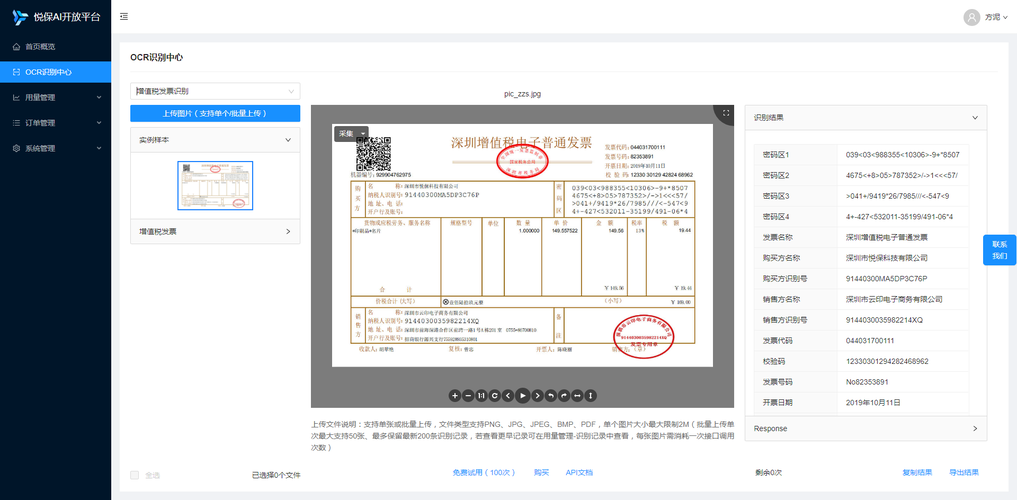Open the 采集 dropdown on image

click(x=351, y=133)
